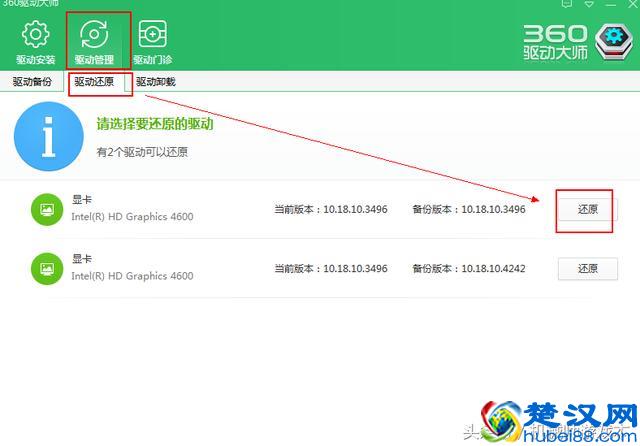
Task: Close the 360驱动大师 window
Action: tap(633, 4)
